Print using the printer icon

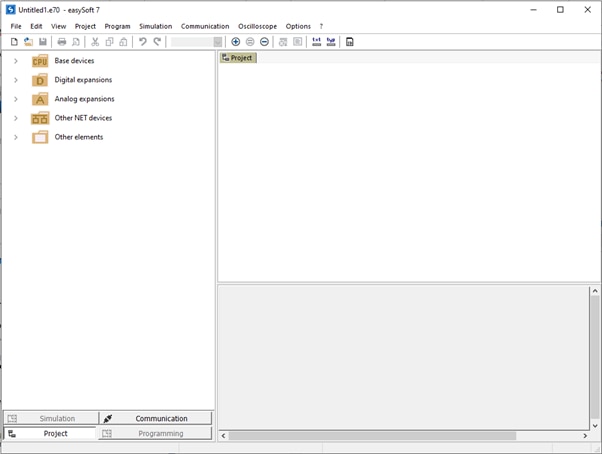[61, 42]
